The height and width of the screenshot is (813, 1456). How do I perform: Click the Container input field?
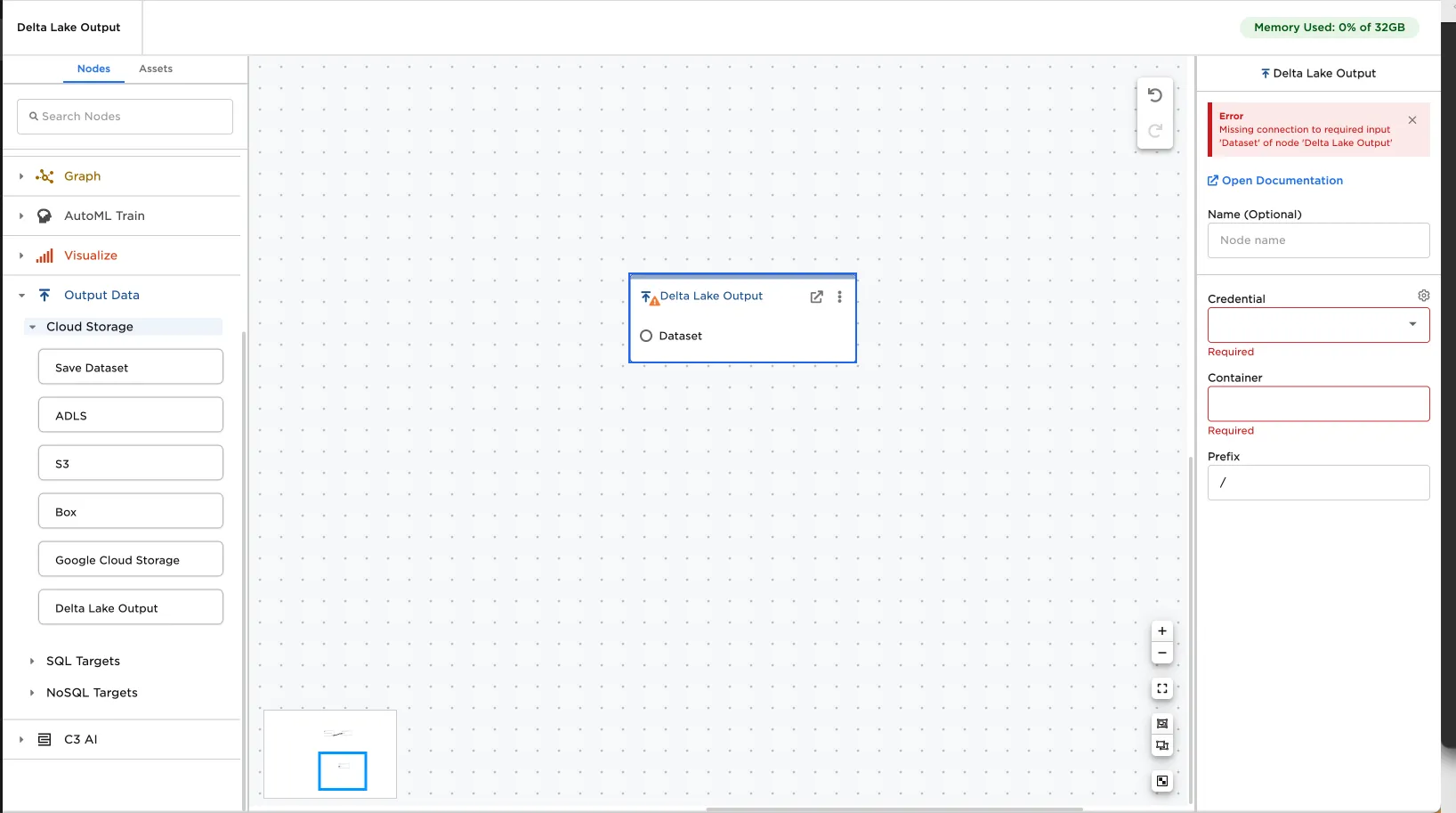pyautogui.click(x=1318, y=403)
